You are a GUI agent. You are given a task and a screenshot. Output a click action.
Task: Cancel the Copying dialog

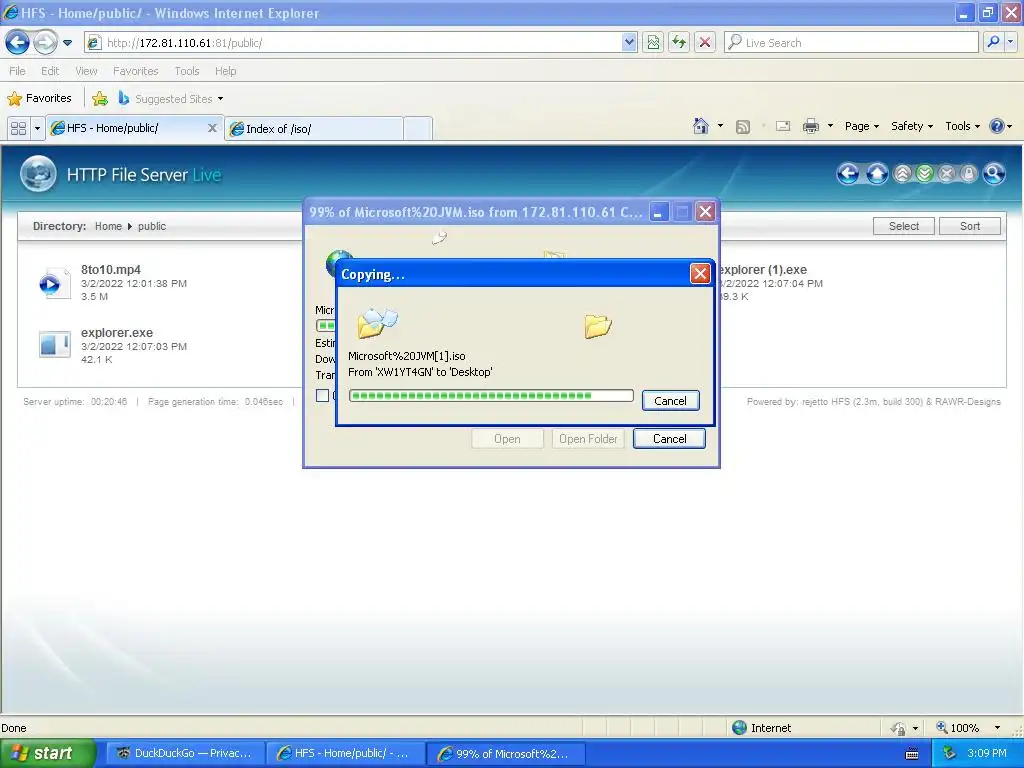(671, 400)
